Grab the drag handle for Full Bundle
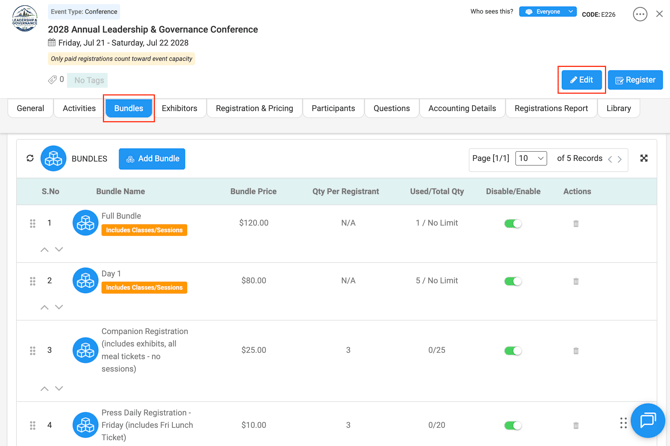 pyautogui.click(x=32, y=223)
